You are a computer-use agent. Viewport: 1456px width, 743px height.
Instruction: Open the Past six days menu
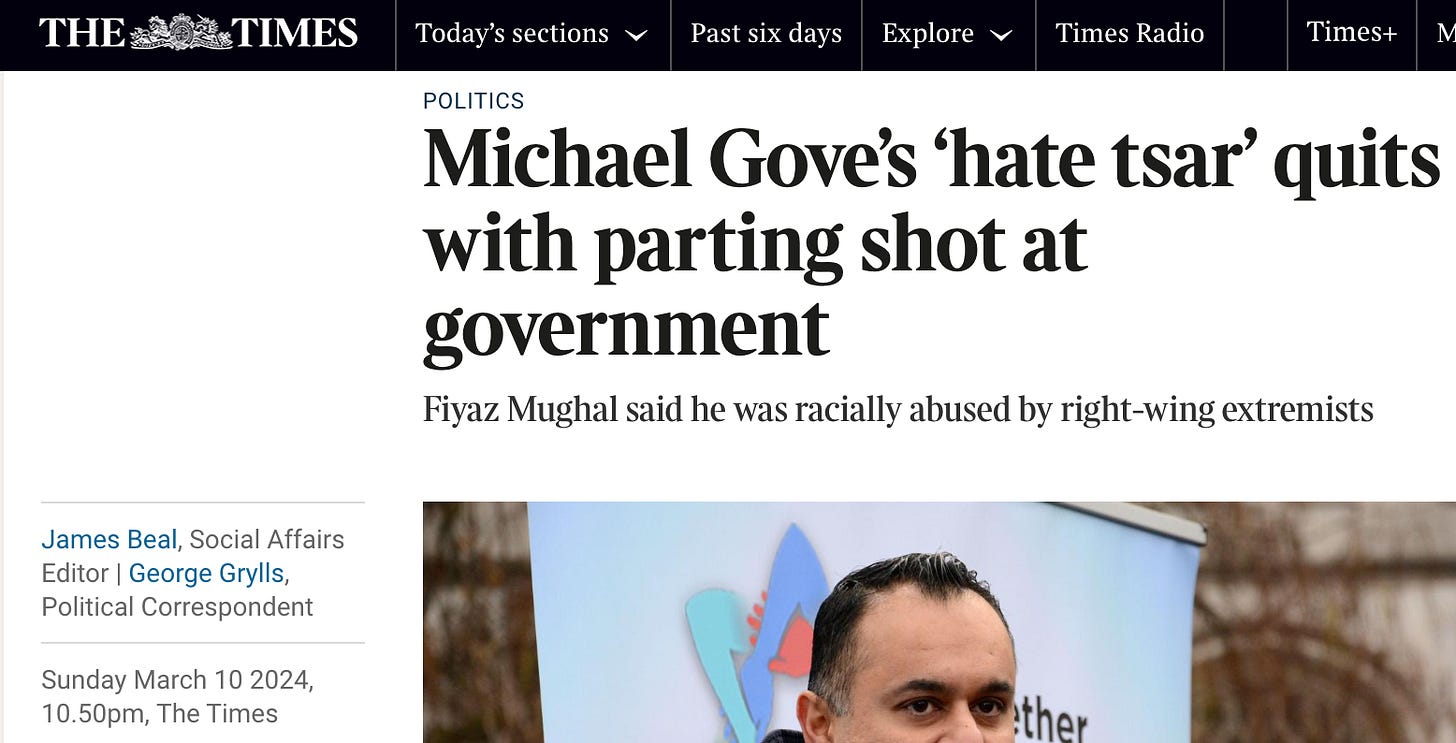[766, 33]
